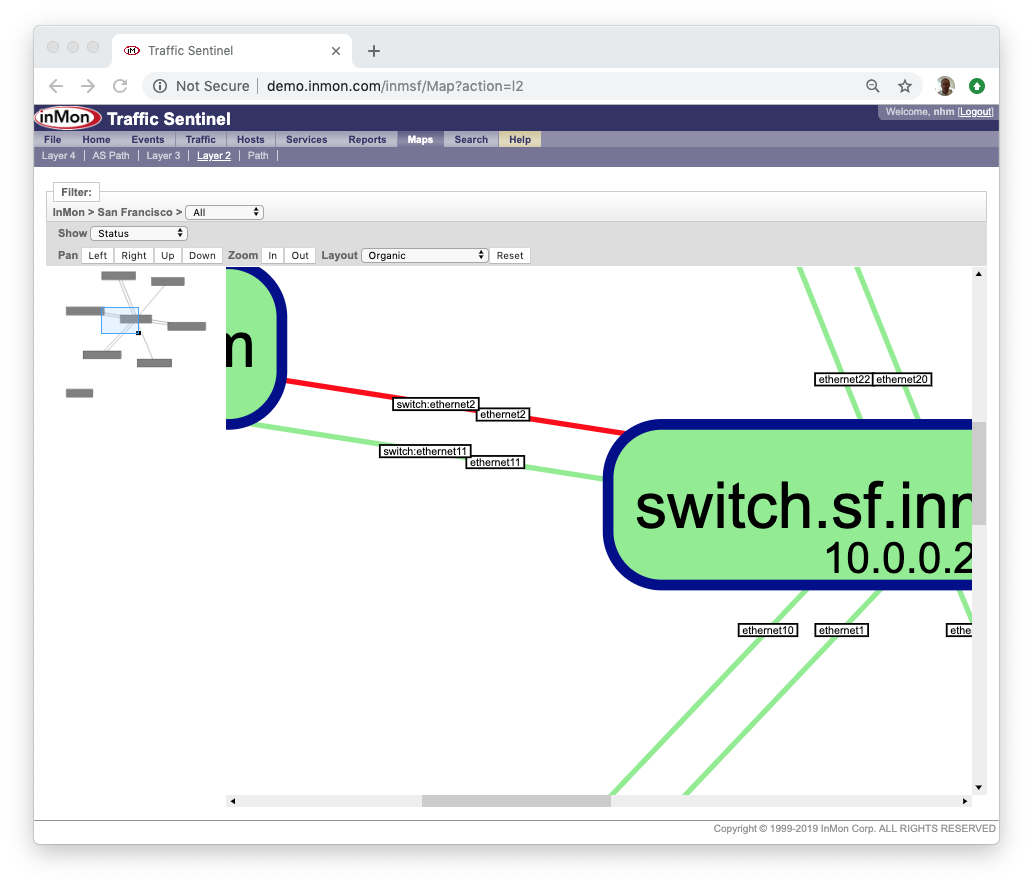Open the File menu
Viewport: 1033px width, 886px height.
tap(53, 140)
